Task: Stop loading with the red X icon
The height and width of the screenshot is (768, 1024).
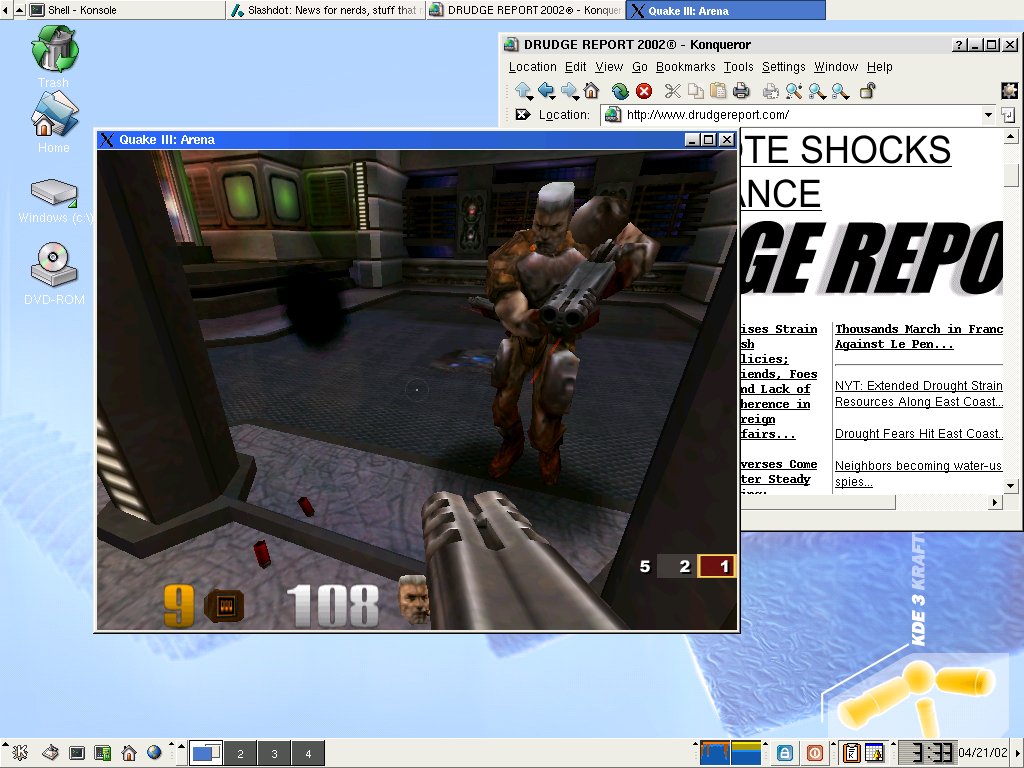Action: (x=644, y=91)
